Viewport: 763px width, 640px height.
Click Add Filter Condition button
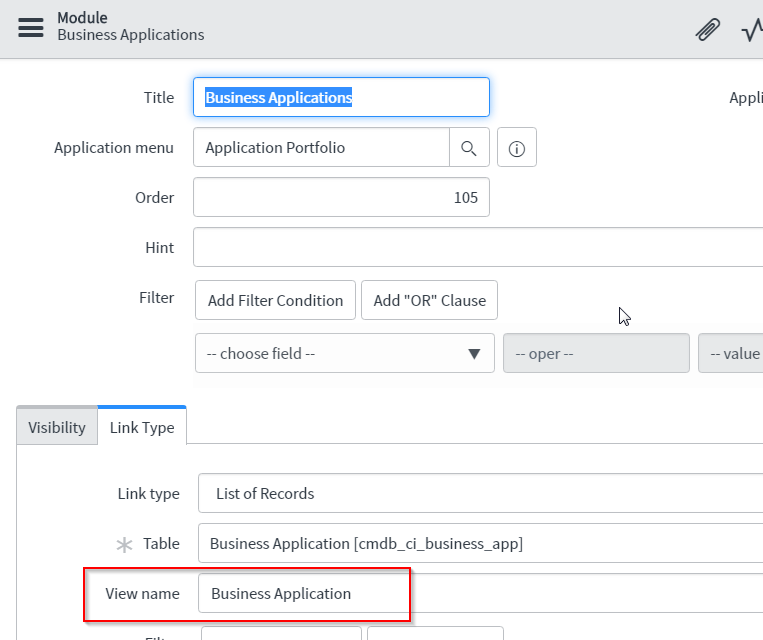(x=275, y=300)
